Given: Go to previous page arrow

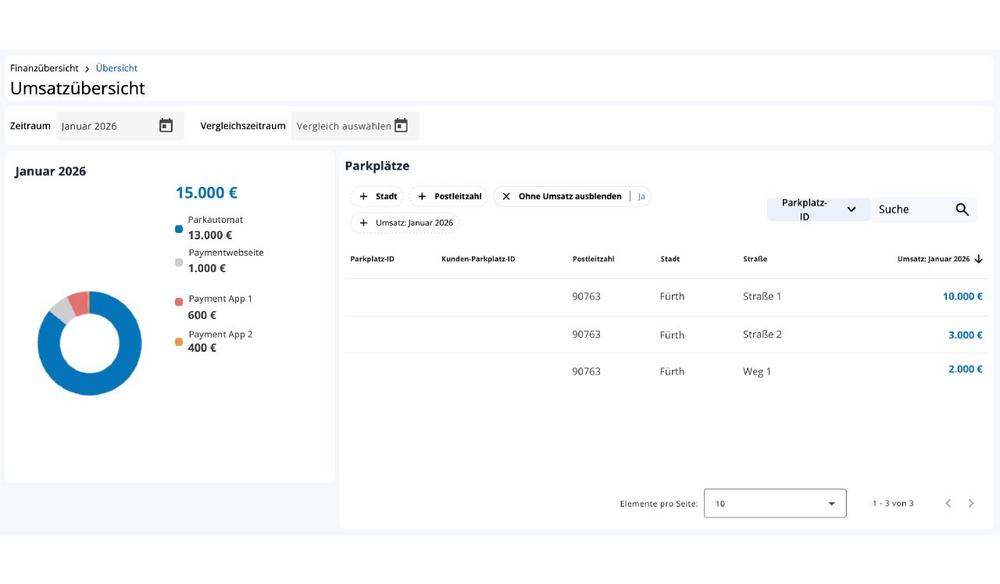Looking at the screenshot, I should (x=948, y=503).
